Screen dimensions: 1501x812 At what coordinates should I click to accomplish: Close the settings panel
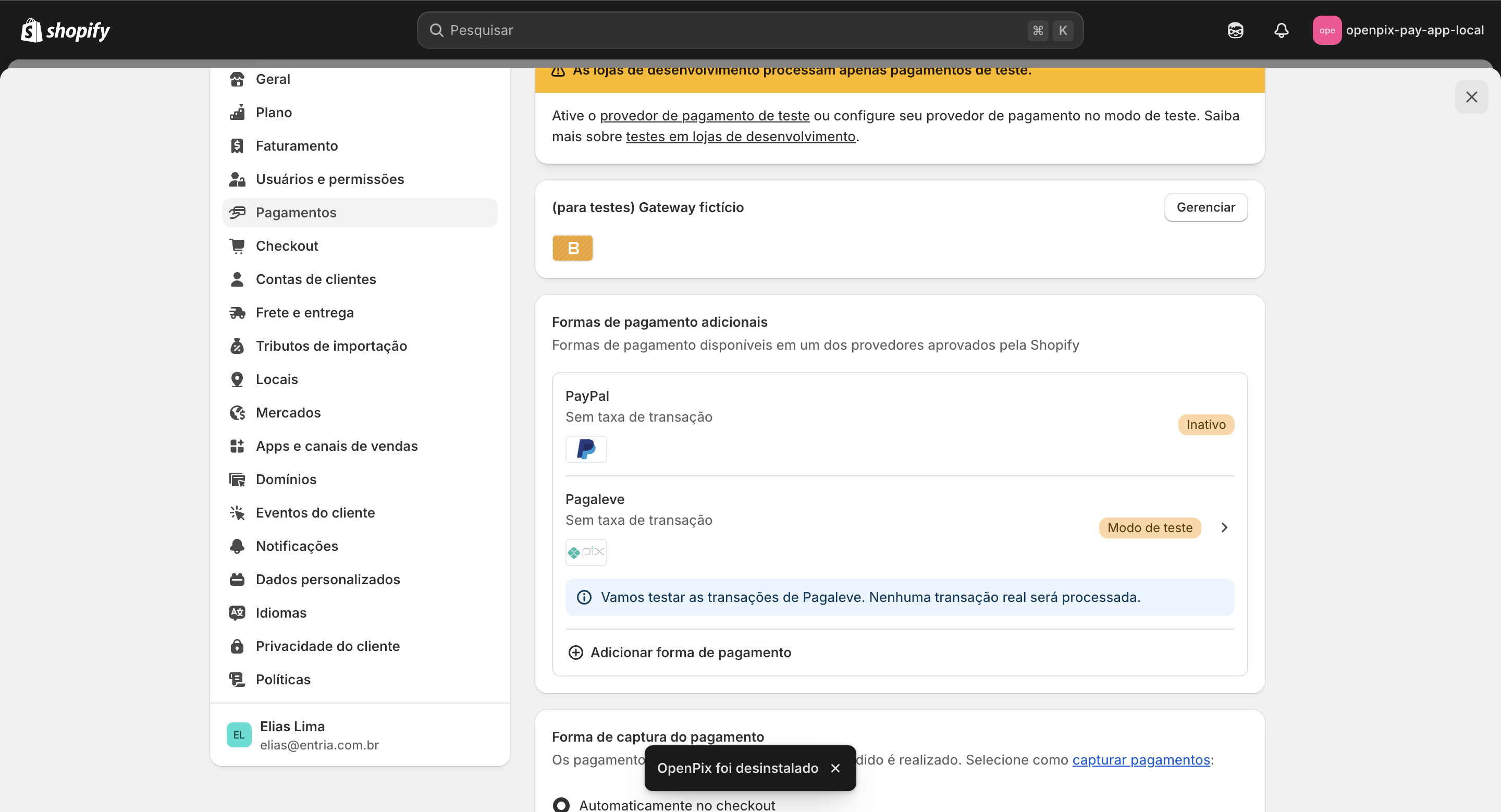coord(1472,97)
